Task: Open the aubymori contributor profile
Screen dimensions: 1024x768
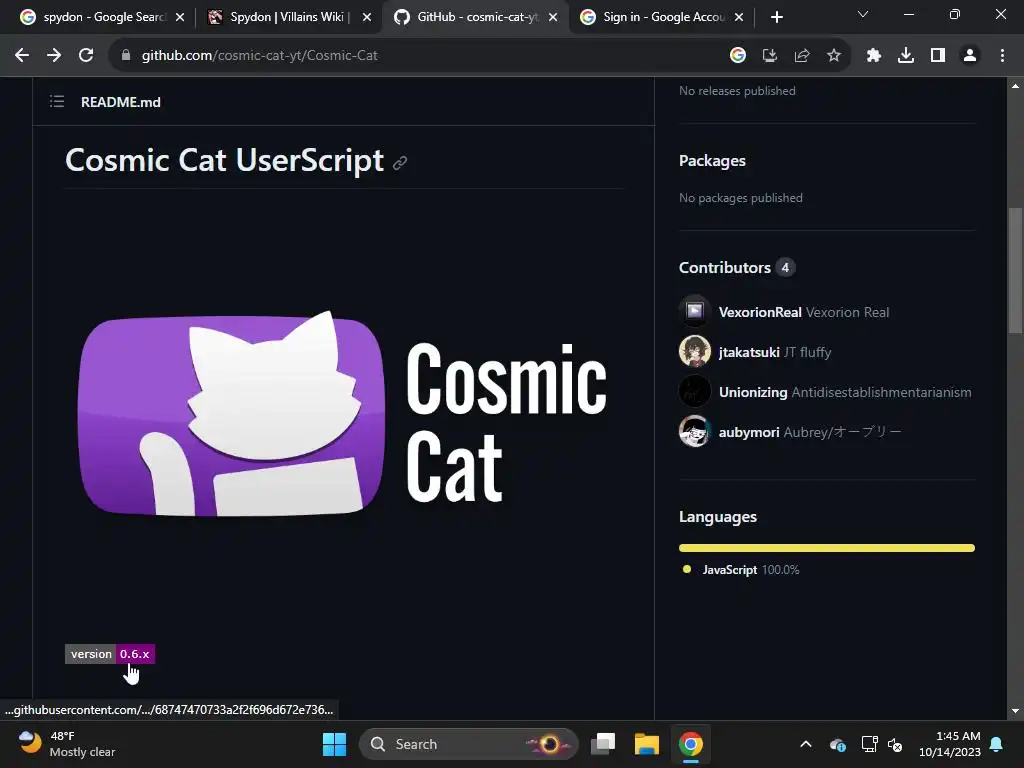Action: (749, 432)
